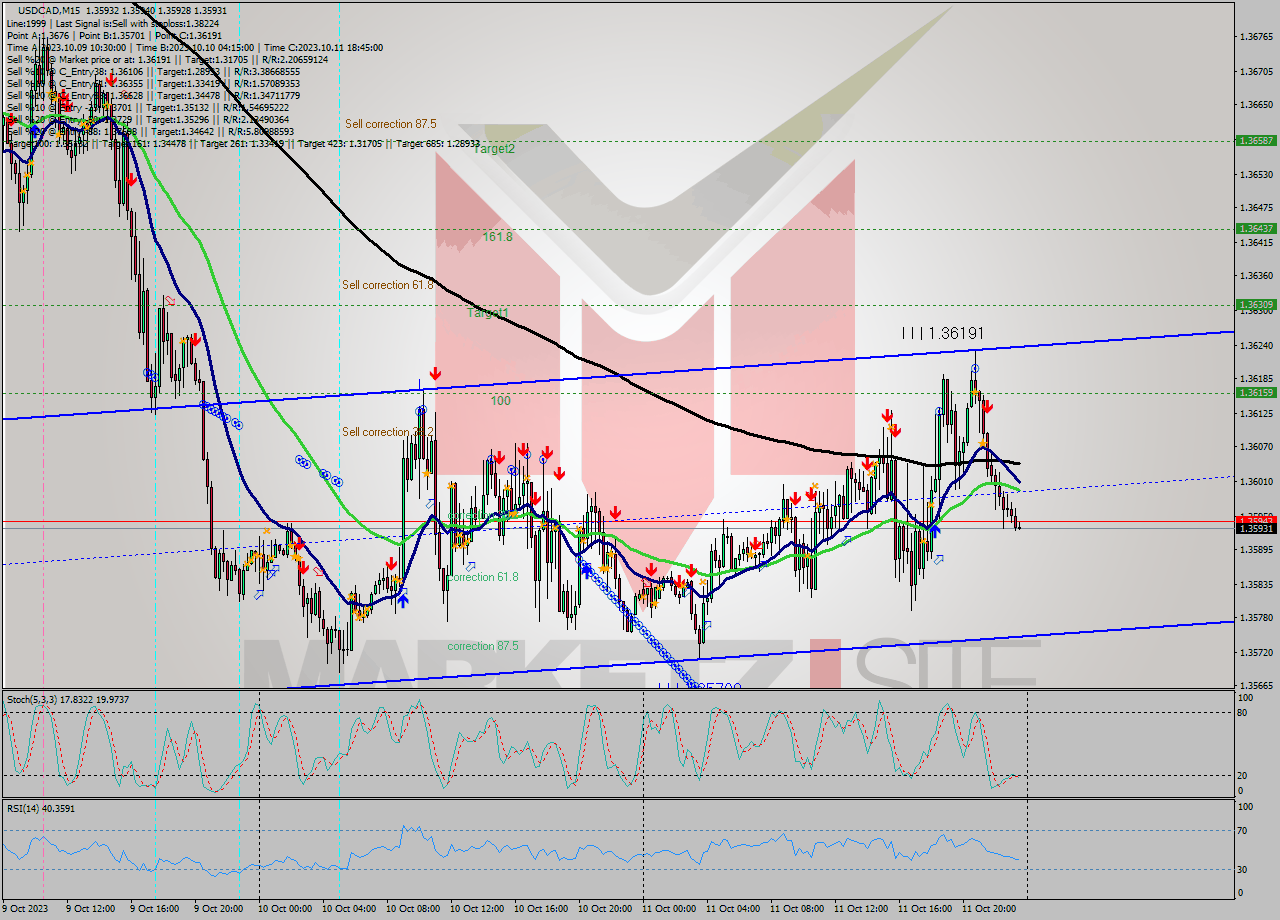The width and height of the screenshot is (1280, 920).
Task: Click the 10 Oct 08:00 time axis label
Action: tap(414, 908)
